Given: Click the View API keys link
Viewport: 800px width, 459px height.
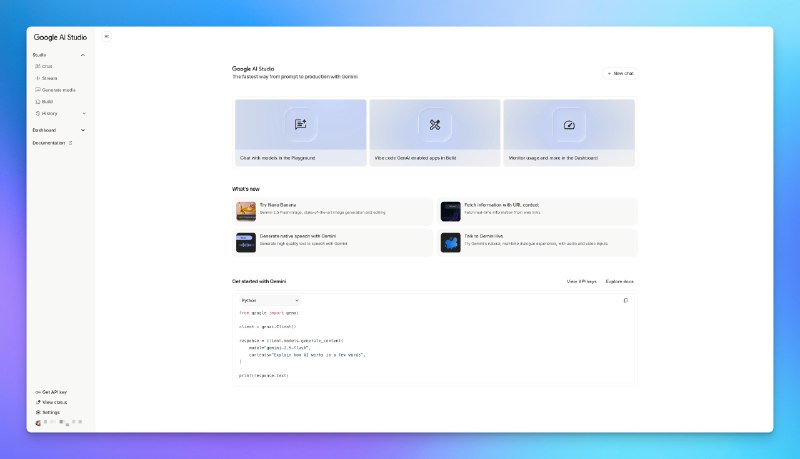Looking at the screenshot, I should (x=581, y=282).
